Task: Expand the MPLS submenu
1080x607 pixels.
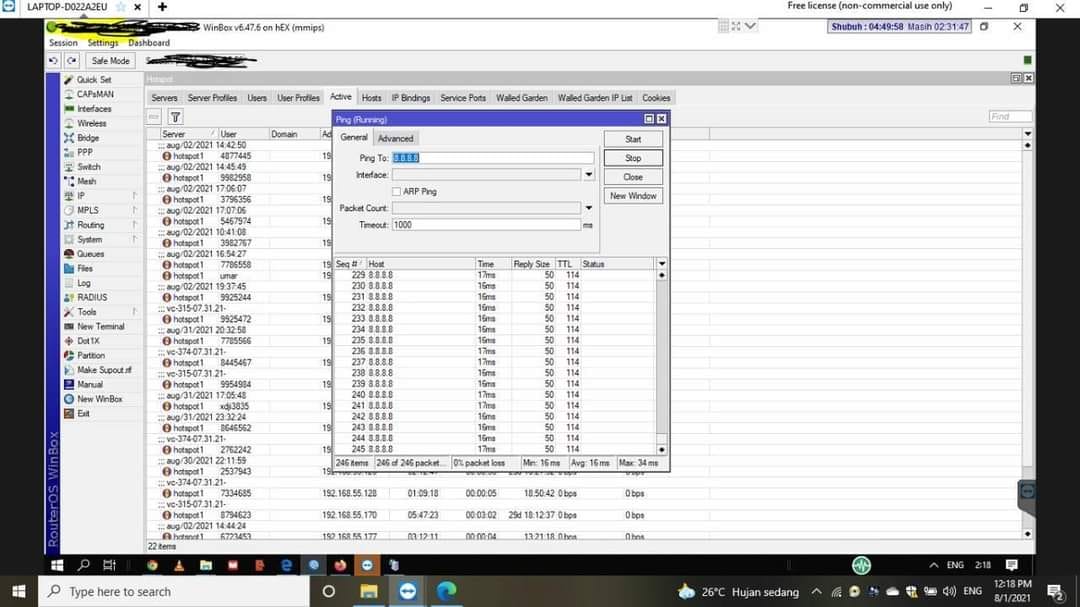Action: coord(134,210)
